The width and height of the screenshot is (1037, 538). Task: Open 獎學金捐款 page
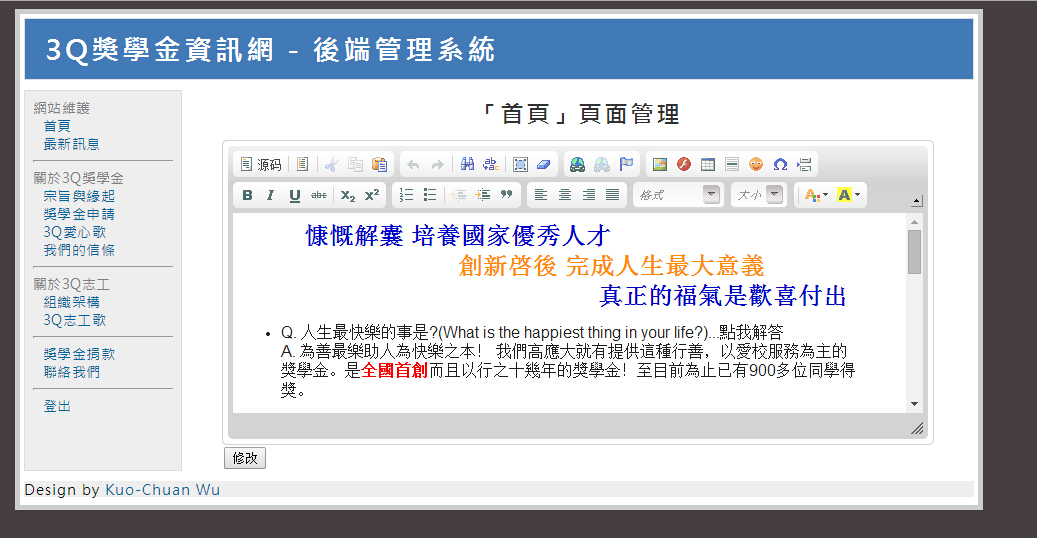79,354
